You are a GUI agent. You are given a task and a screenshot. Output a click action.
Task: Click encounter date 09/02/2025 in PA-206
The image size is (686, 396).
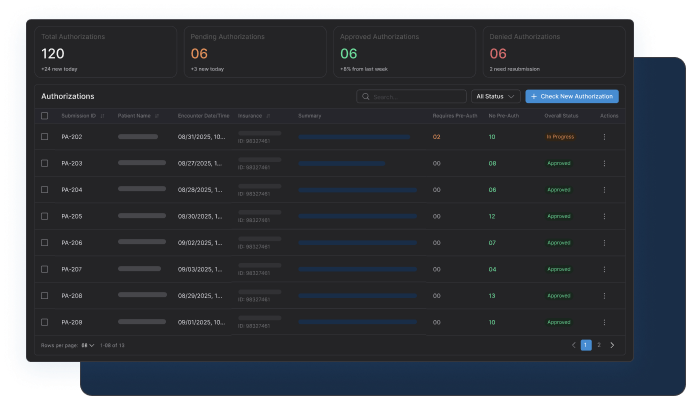[200, 243]
